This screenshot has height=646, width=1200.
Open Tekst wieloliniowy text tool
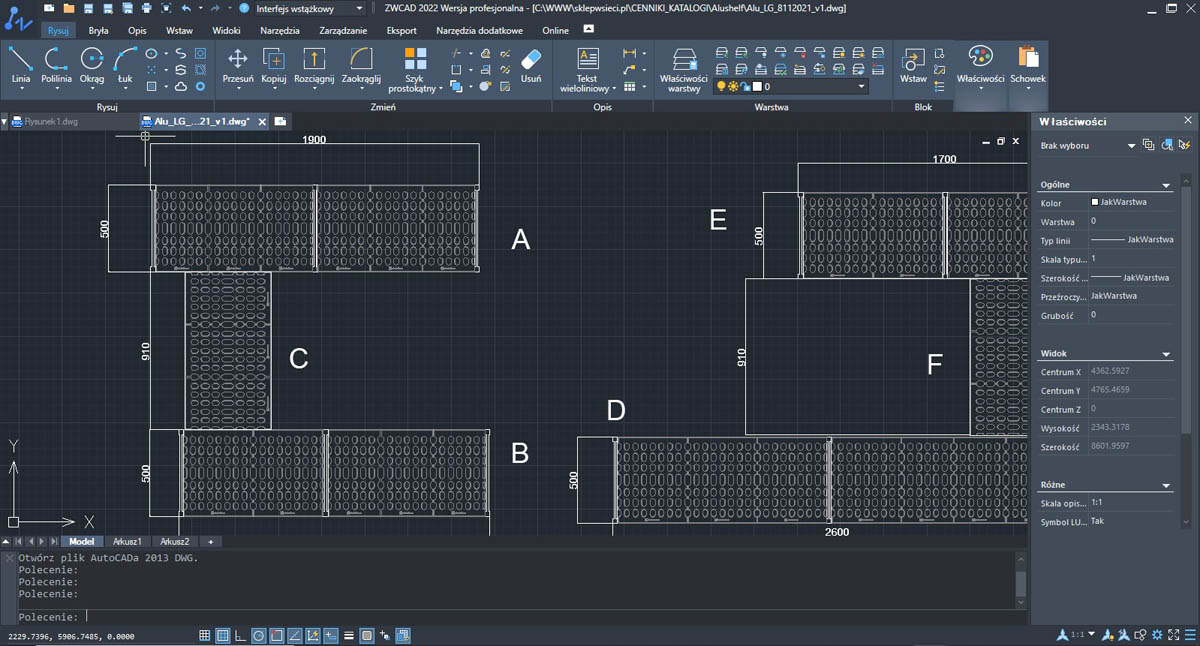click(x=587, y=68)
